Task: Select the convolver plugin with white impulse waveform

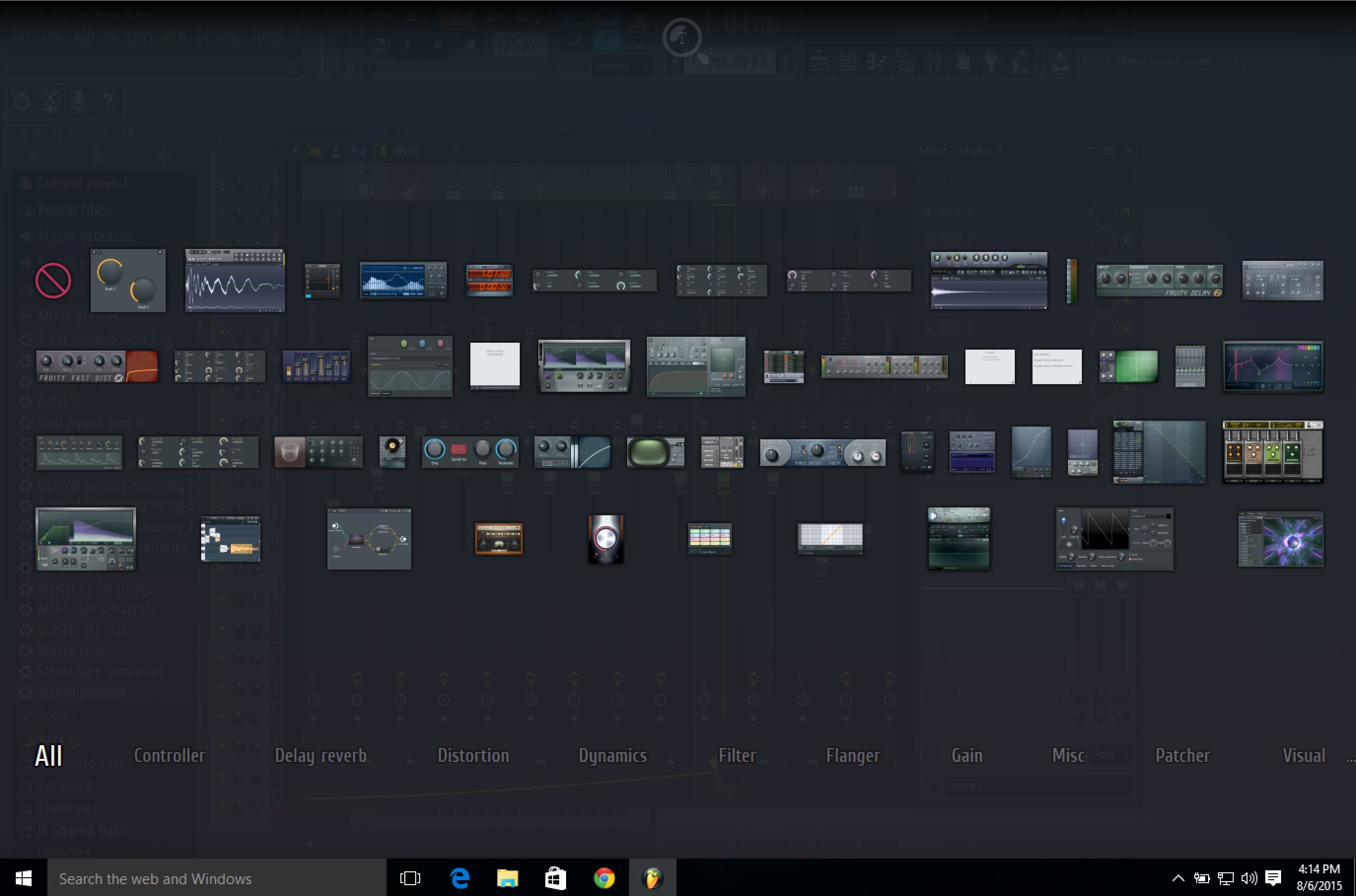Action: click(989, 281)
